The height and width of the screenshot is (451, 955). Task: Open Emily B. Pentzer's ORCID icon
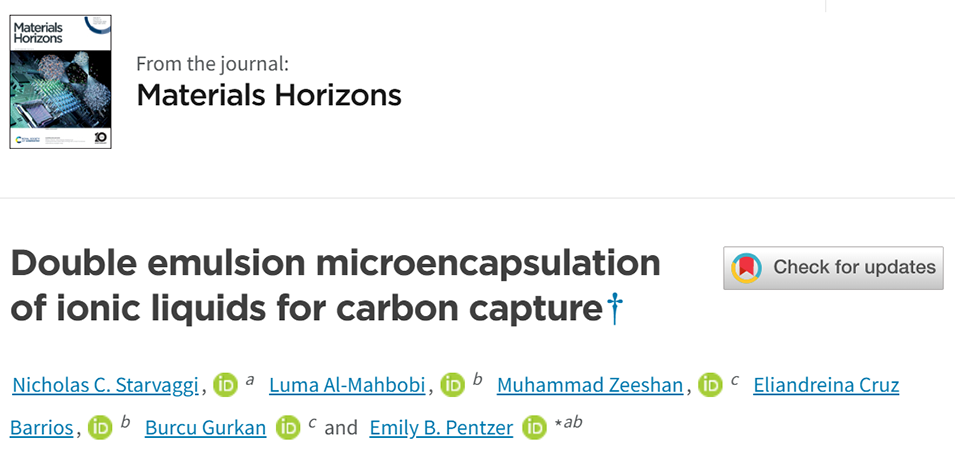(x=535, y=428)
